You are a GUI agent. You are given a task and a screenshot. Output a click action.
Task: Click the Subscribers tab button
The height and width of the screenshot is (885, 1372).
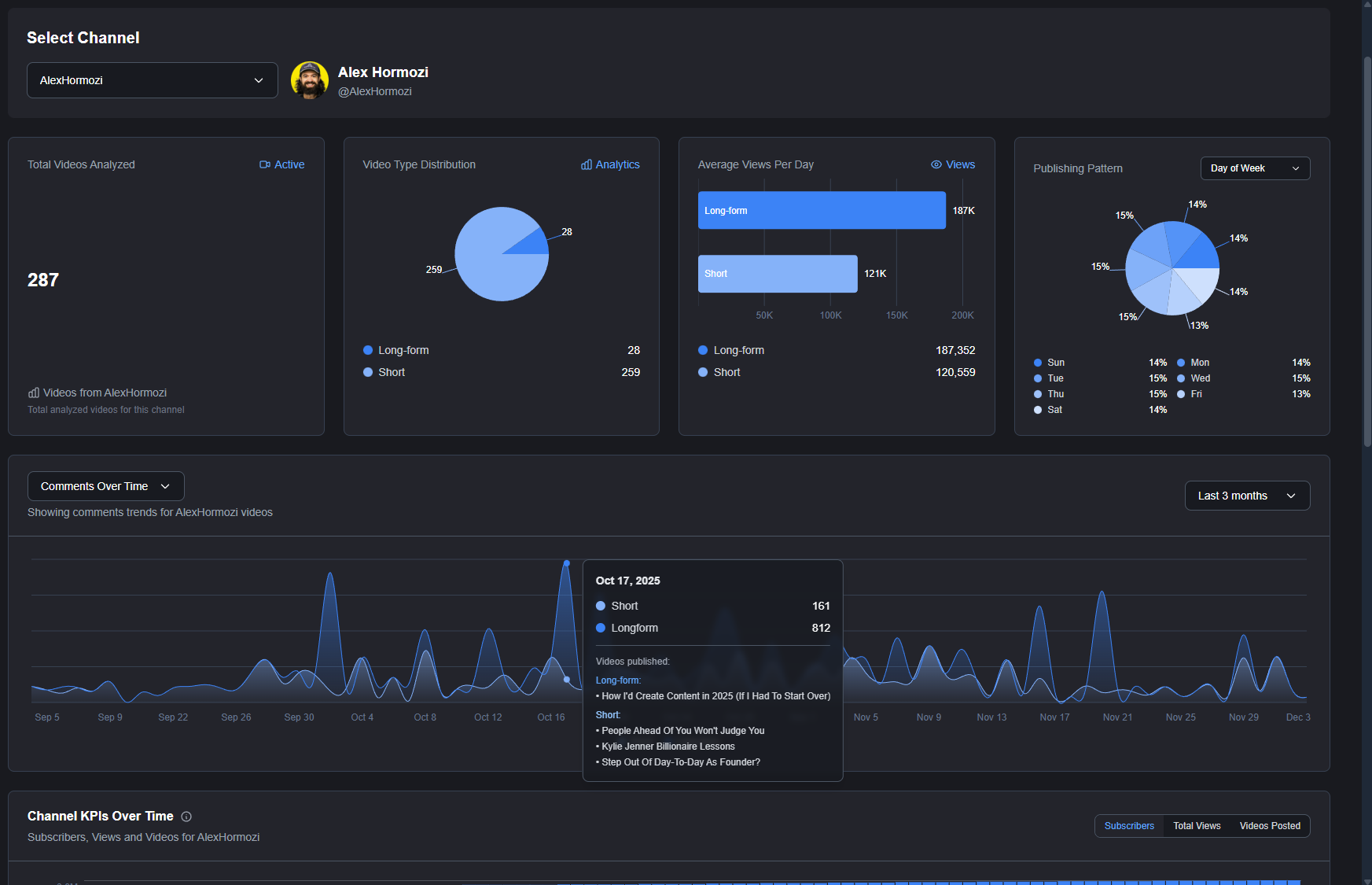pos(1129,826)
